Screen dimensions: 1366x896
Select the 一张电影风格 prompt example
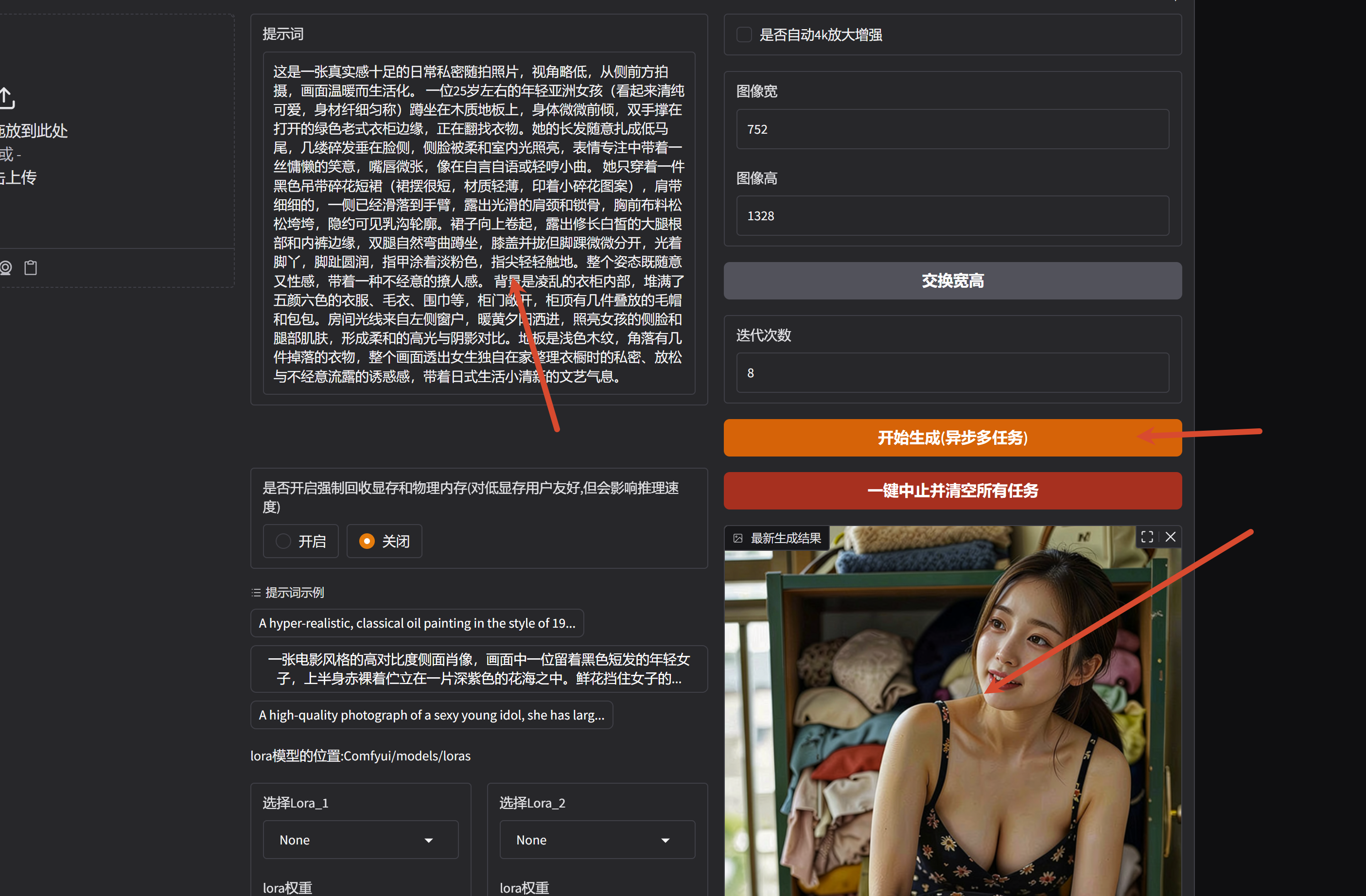click(x=479, y=668)
